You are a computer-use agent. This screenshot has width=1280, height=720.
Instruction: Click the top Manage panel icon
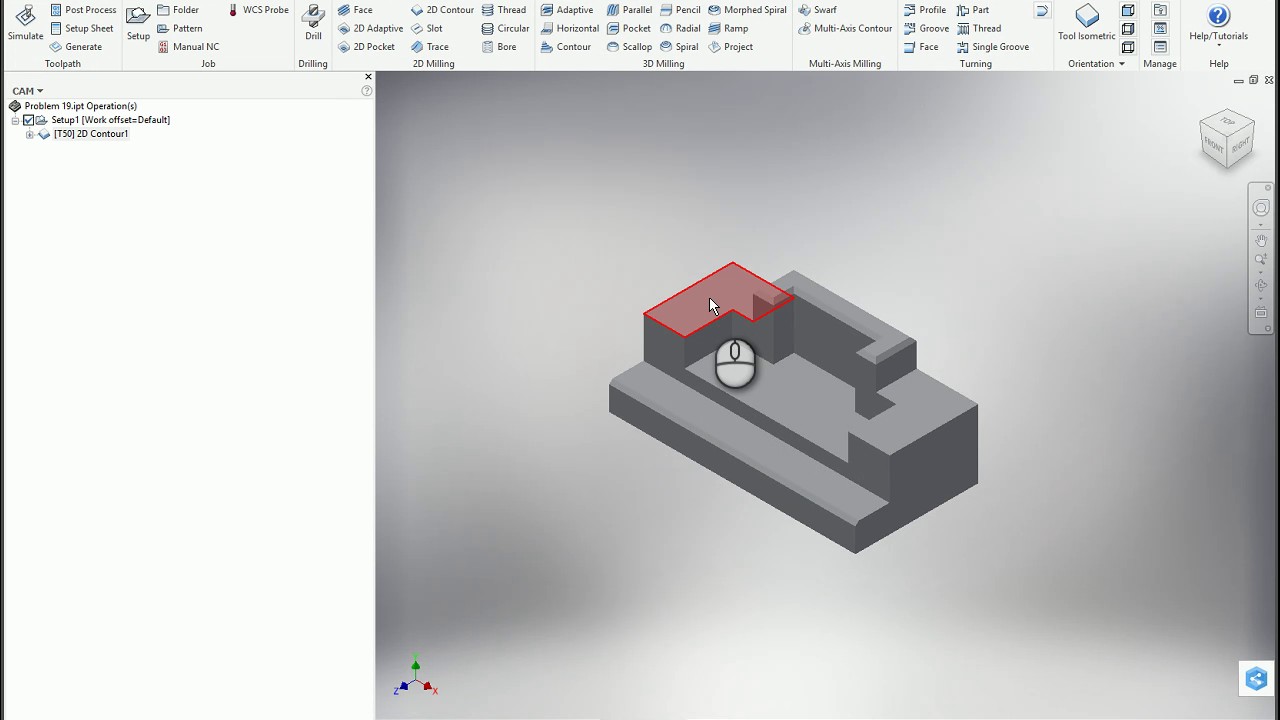coord(1160,10)
